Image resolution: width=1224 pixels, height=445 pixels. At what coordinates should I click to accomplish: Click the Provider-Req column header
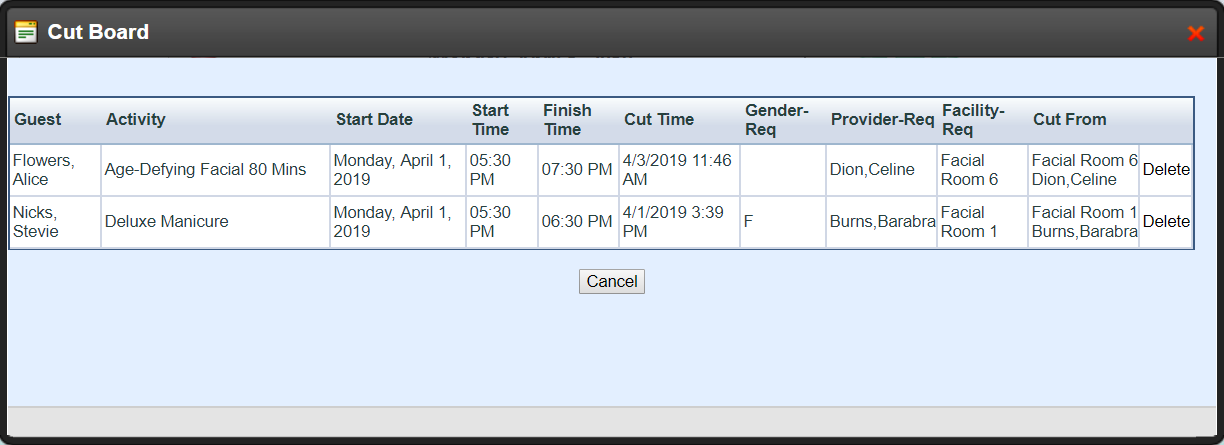tap(882, 120)
